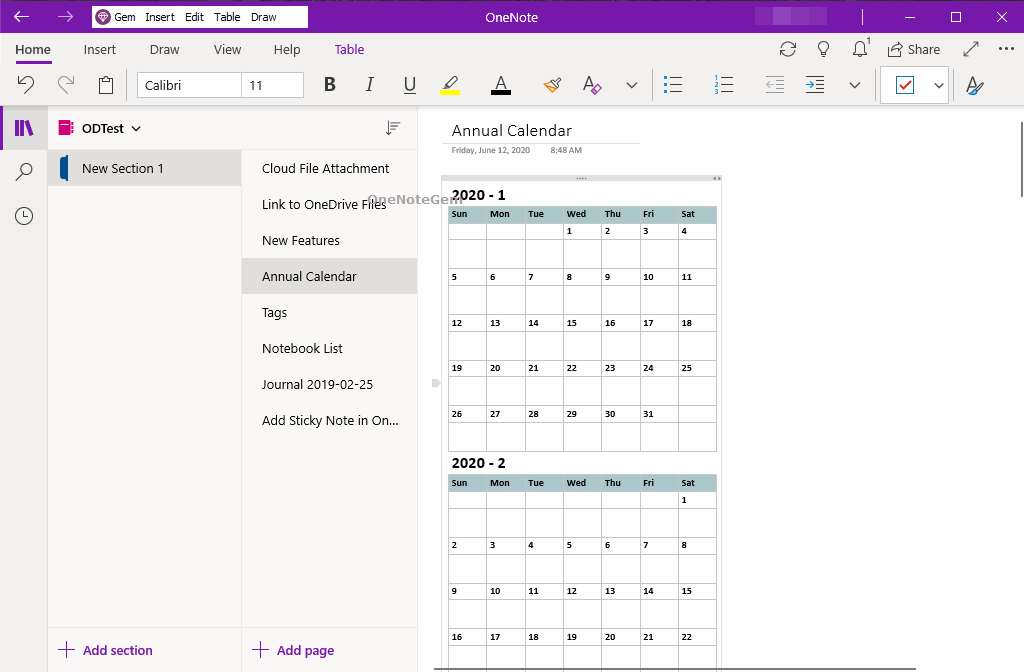
Task: Open the font size 11 box
Action: click(273, 85)
